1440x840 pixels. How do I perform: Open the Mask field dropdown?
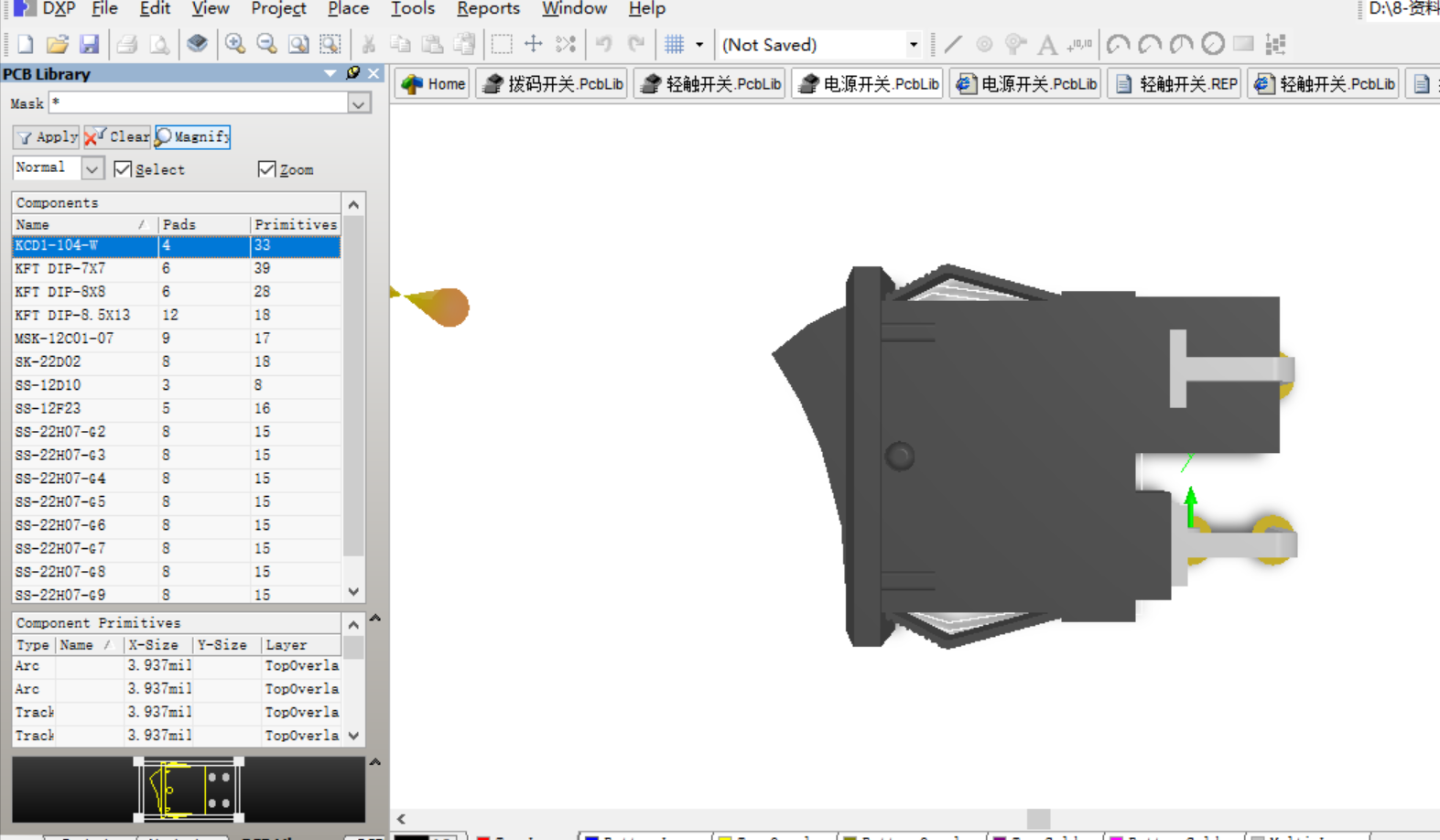tap(359, 103)
